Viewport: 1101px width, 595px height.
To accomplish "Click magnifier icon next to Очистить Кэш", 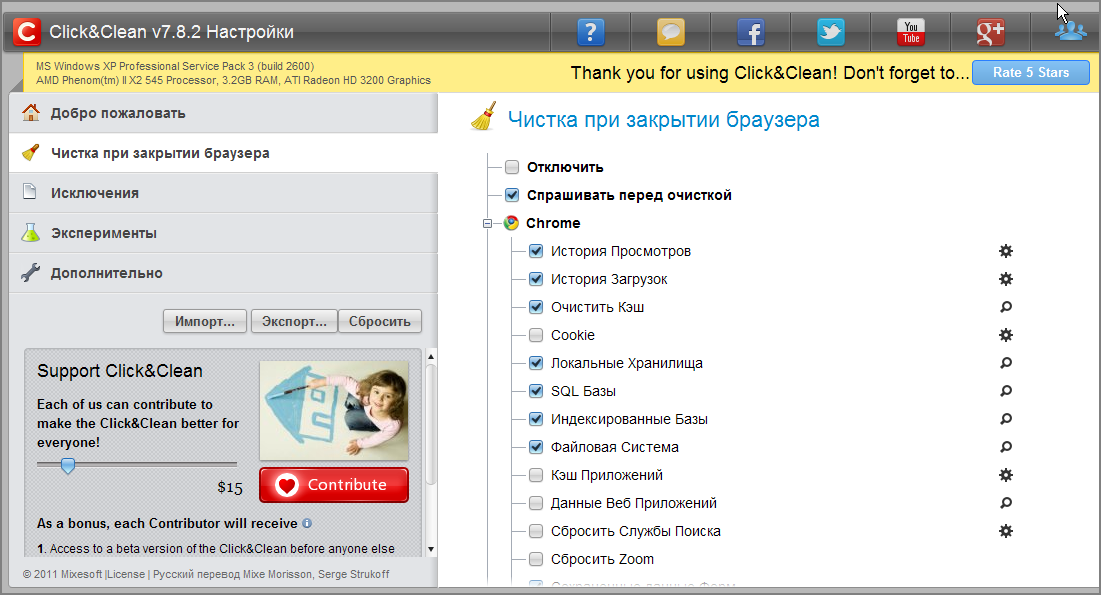I will point(1006,307).
